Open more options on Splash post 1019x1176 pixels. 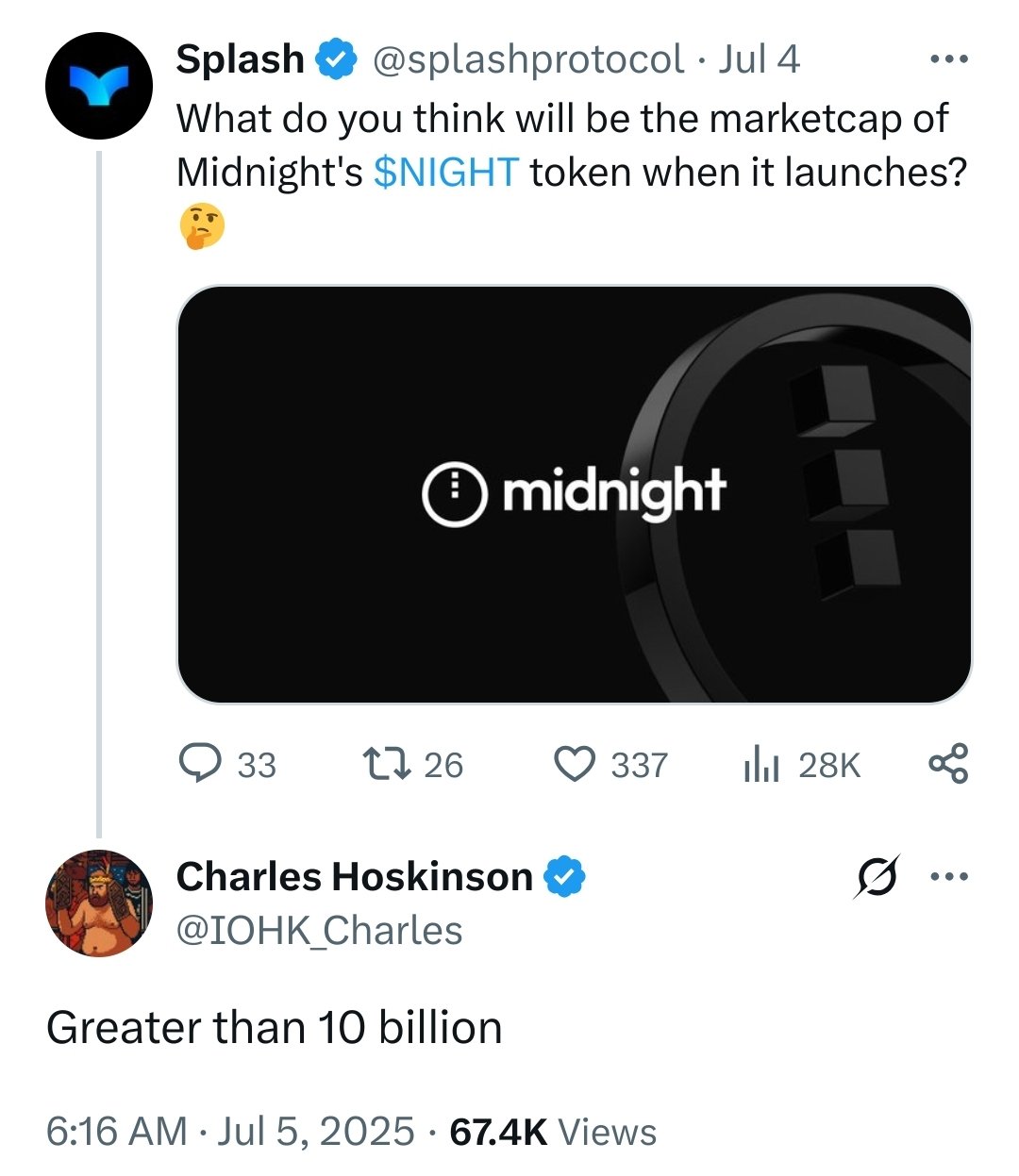click(x=947, y=59)
